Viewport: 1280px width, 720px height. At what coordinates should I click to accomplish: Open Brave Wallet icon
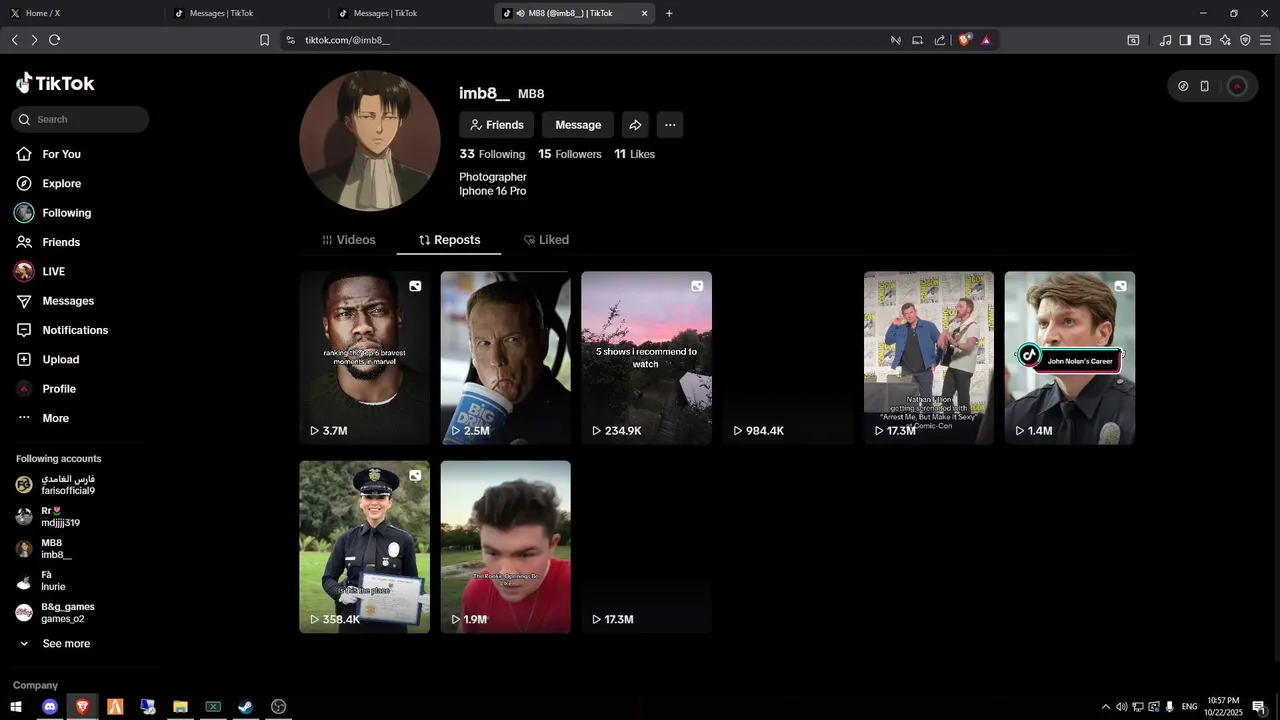tap(1205, 40)
